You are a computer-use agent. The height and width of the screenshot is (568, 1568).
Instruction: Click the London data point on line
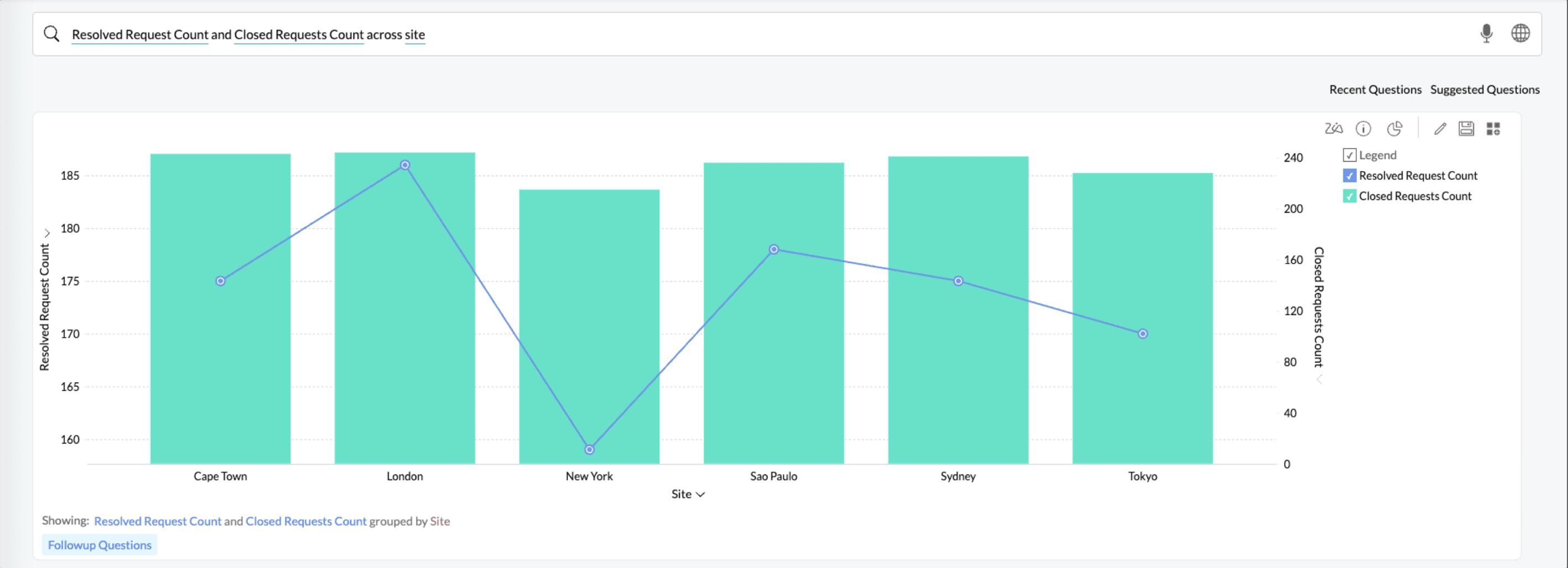405,165
